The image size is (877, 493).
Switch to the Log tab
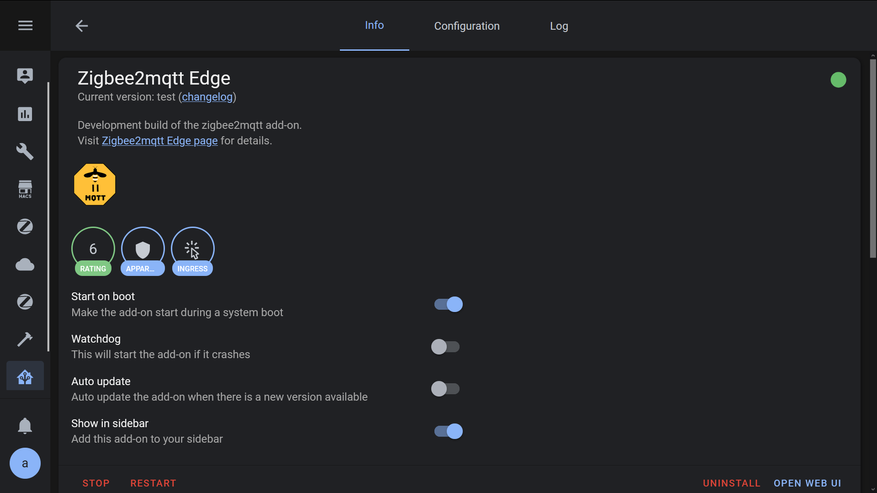(559, 26)
